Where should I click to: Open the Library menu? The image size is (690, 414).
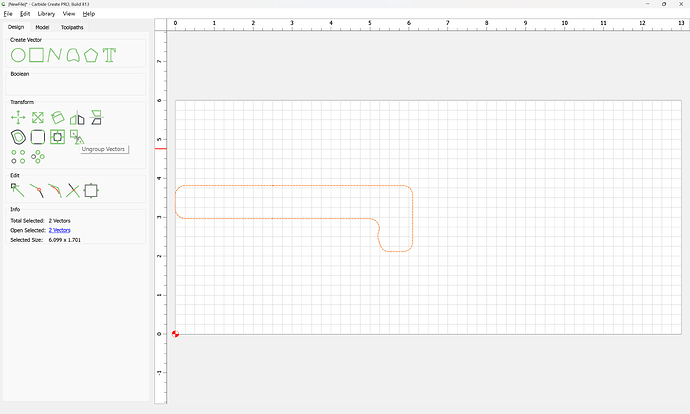point(46,14)
